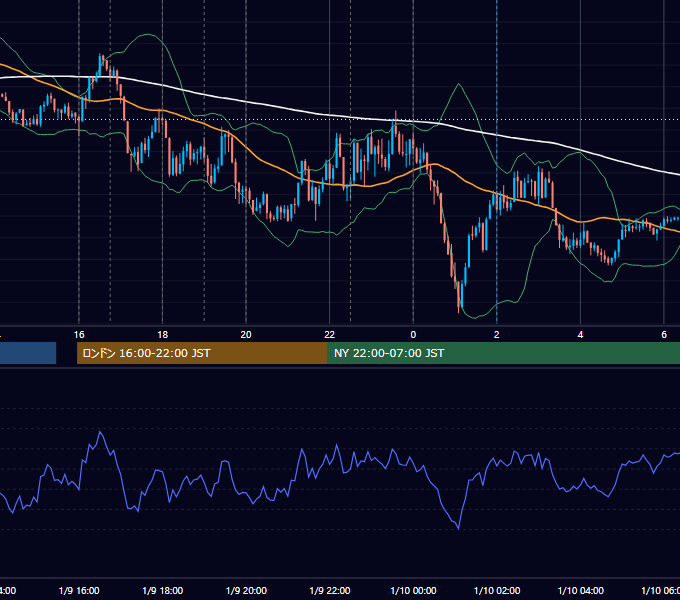Click the 1/10 02:00 date label
This screenshot has height=600, width=680.
[x=497, y=591]
